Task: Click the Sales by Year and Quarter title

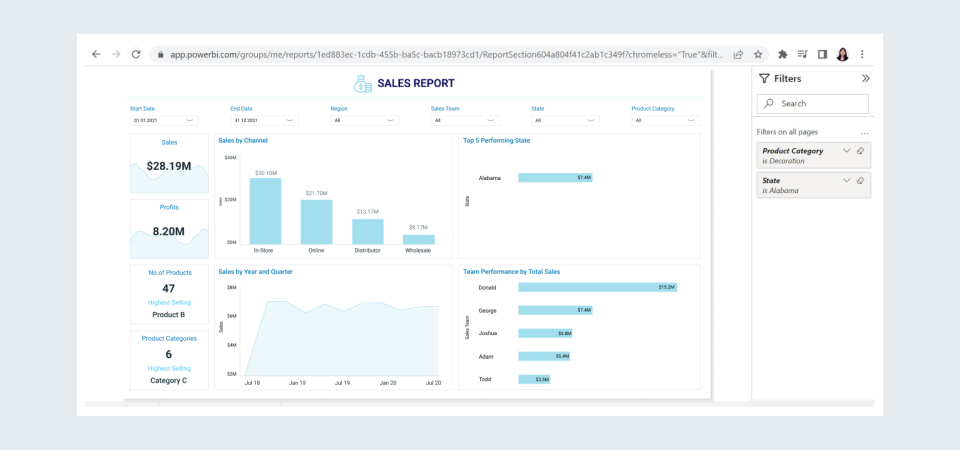Action: (x=255, y=271)
